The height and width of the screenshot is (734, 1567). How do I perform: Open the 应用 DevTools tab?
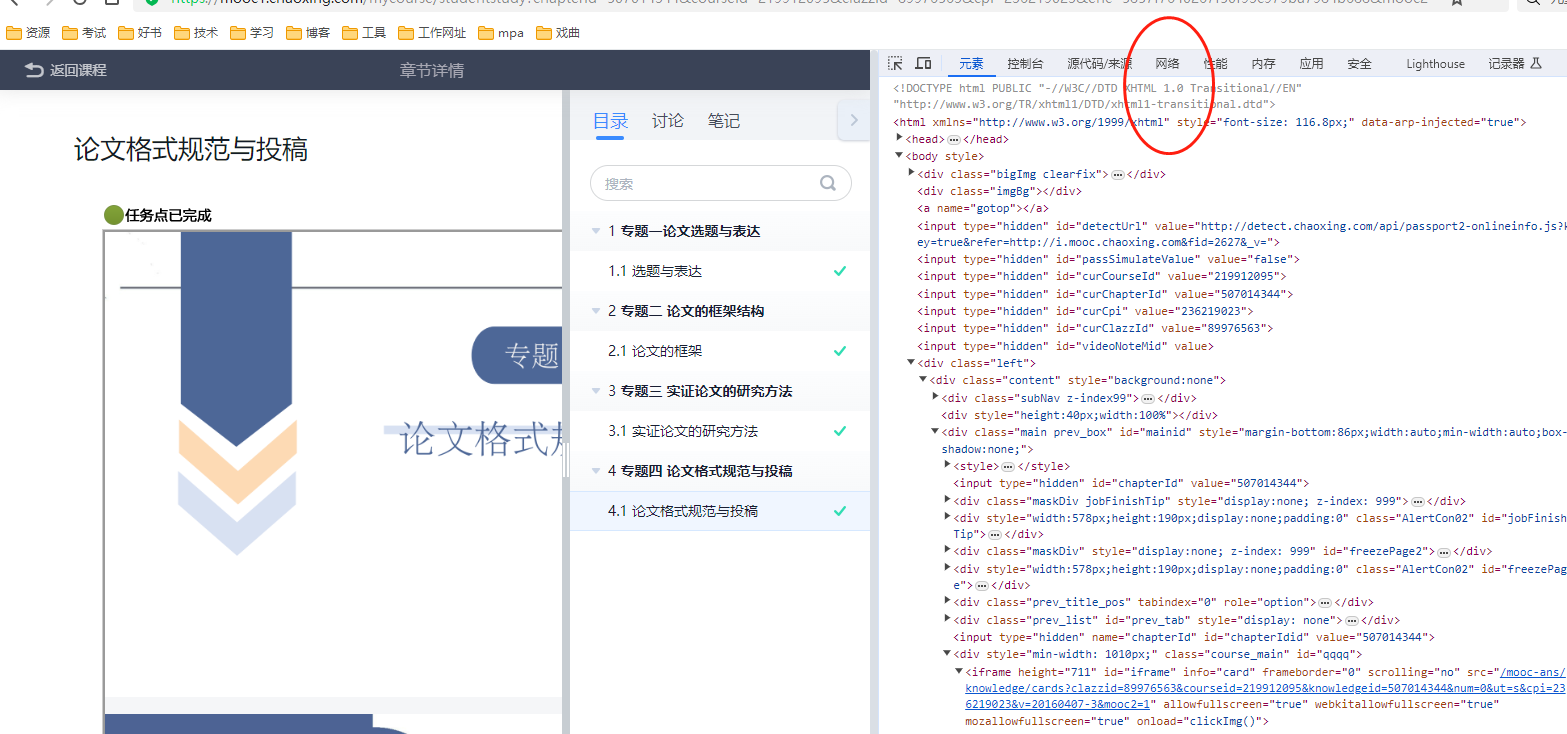pyautogui.click(x=1311, y=64)
